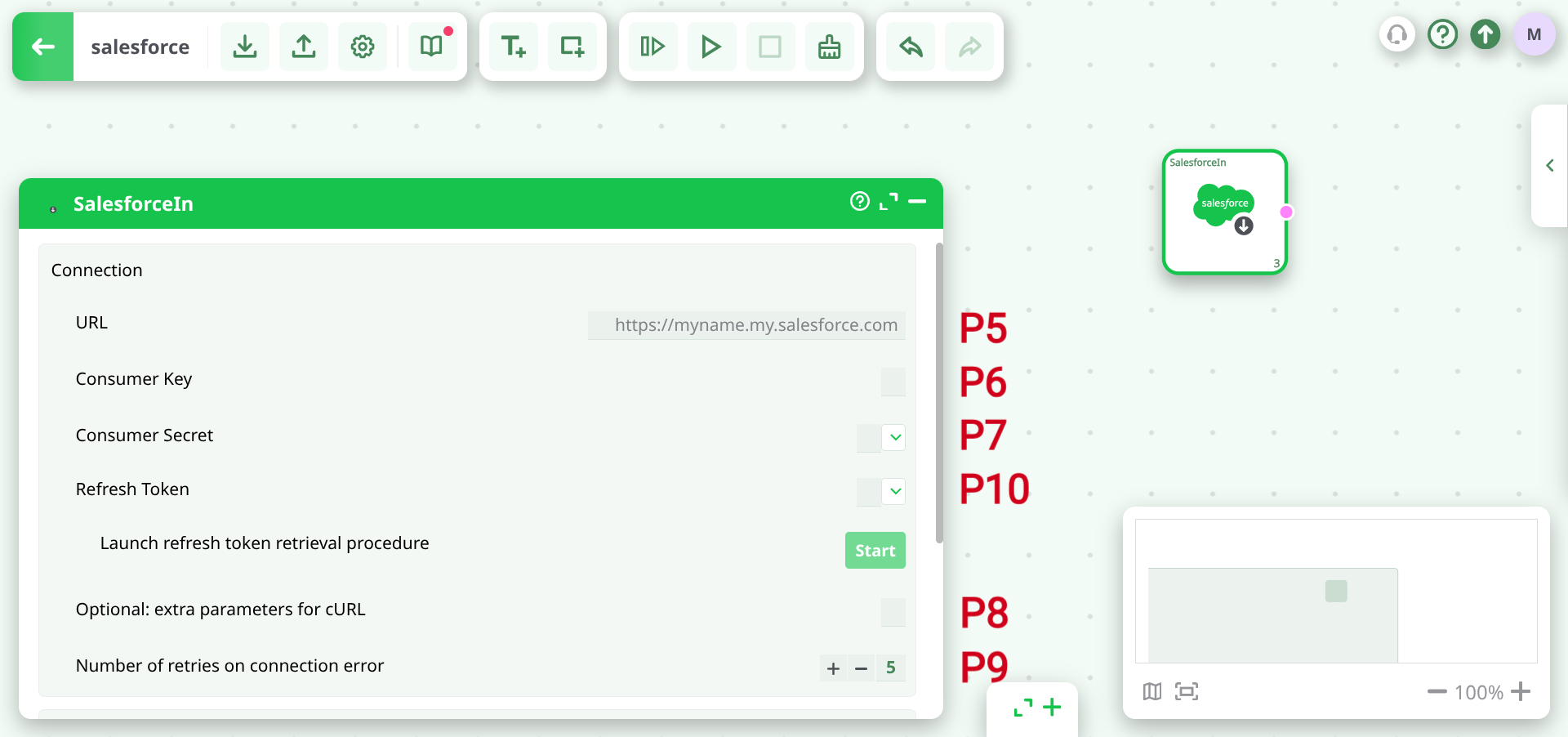Click the pink output port of SalesforceIn node
The height and width of the screenshot is (737, 1568).
click(1286, 212)
